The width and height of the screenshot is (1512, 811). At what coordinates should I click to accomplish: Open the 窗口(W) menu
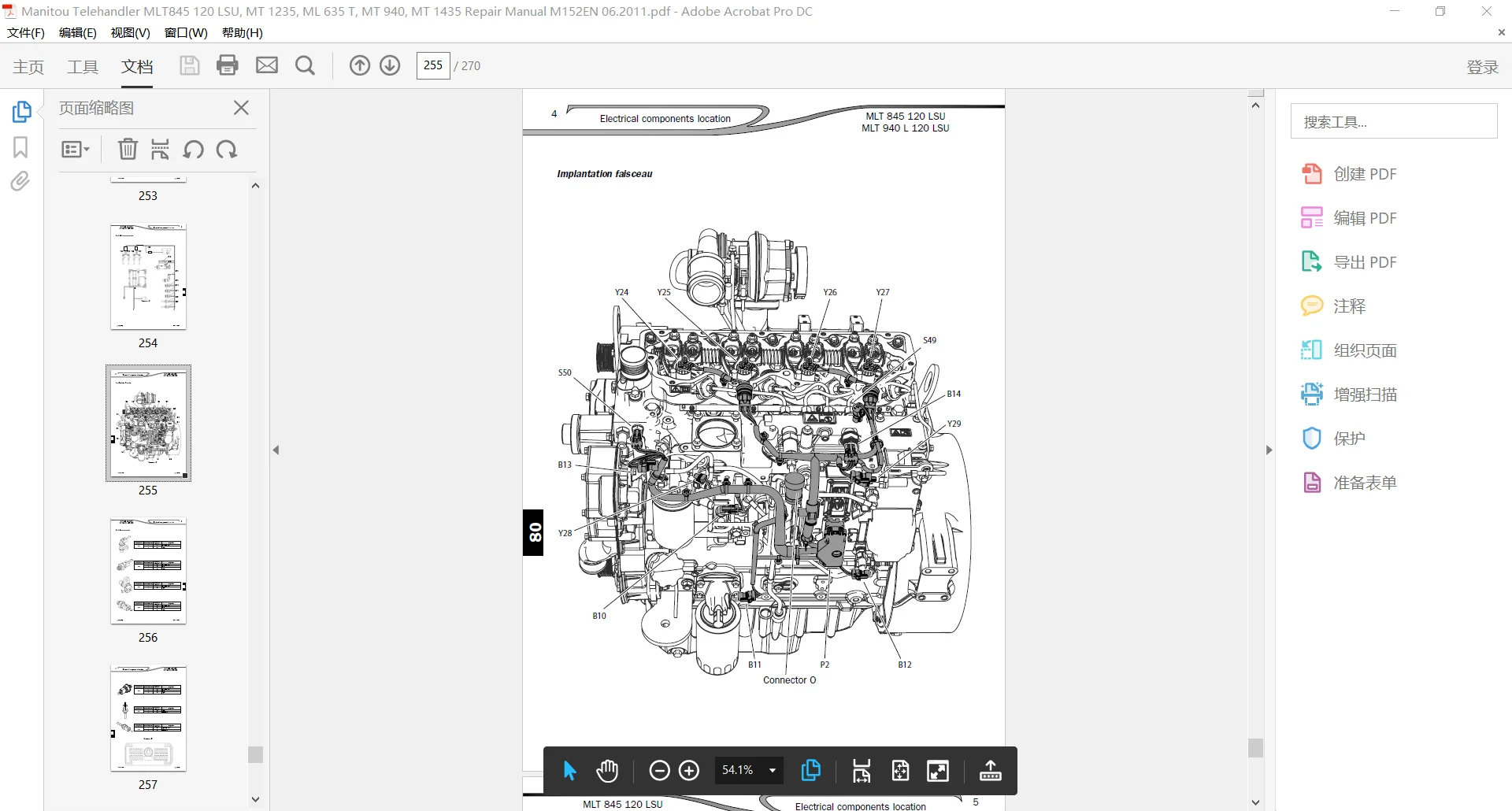coord(186,32)
